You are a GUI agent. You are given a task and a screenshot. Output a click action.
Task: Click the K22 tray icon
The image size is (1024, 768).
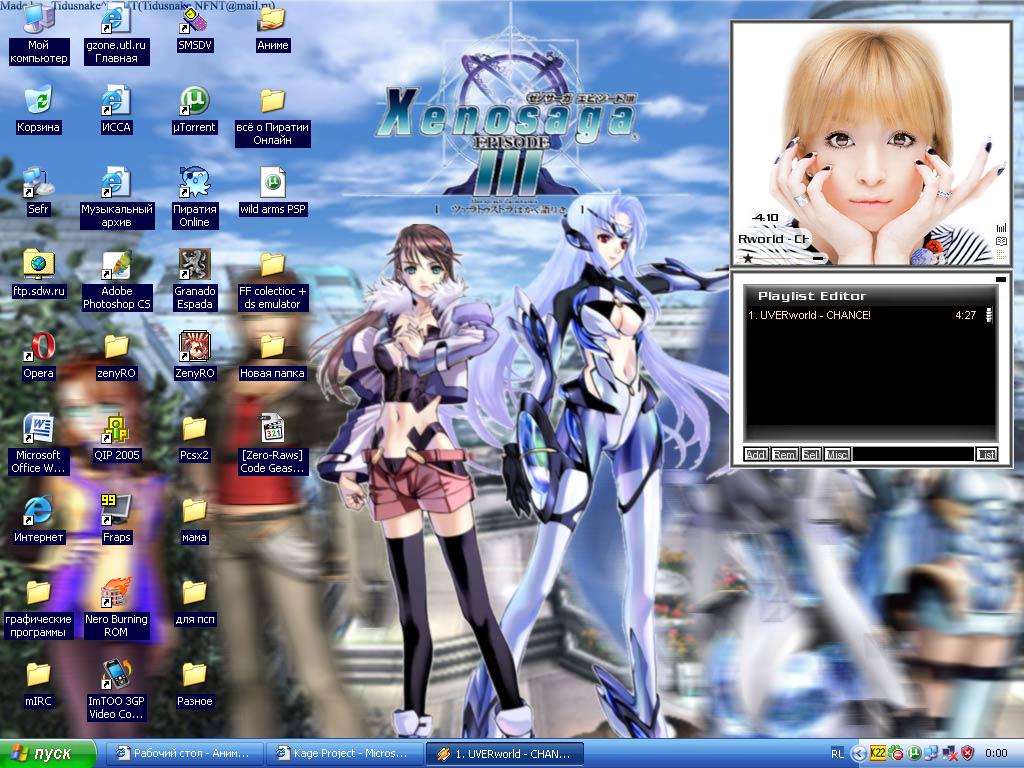(x=878, y=753)
